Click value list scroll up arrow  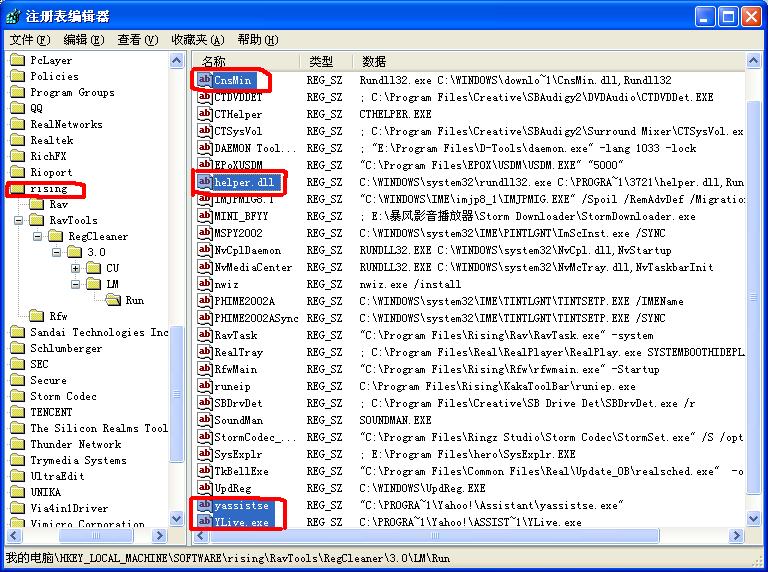pyautogui.click(x=753, y=61)
